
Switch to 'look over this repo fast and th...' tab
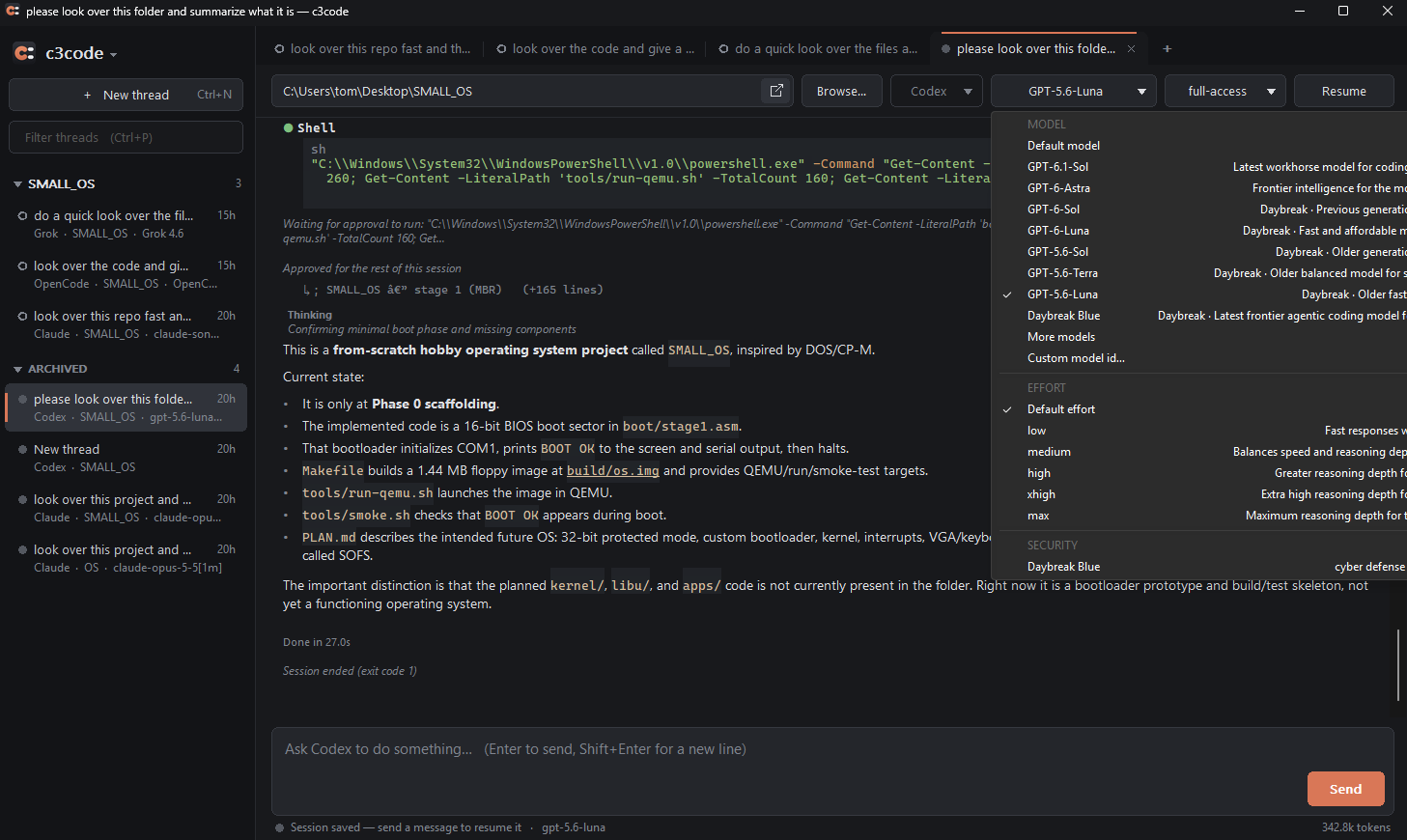point(372,48)
